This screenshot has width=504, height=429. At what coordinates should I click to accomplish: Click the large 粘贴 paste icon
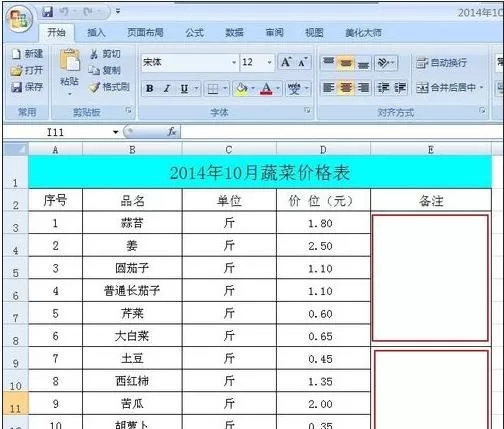click(70, 60)
